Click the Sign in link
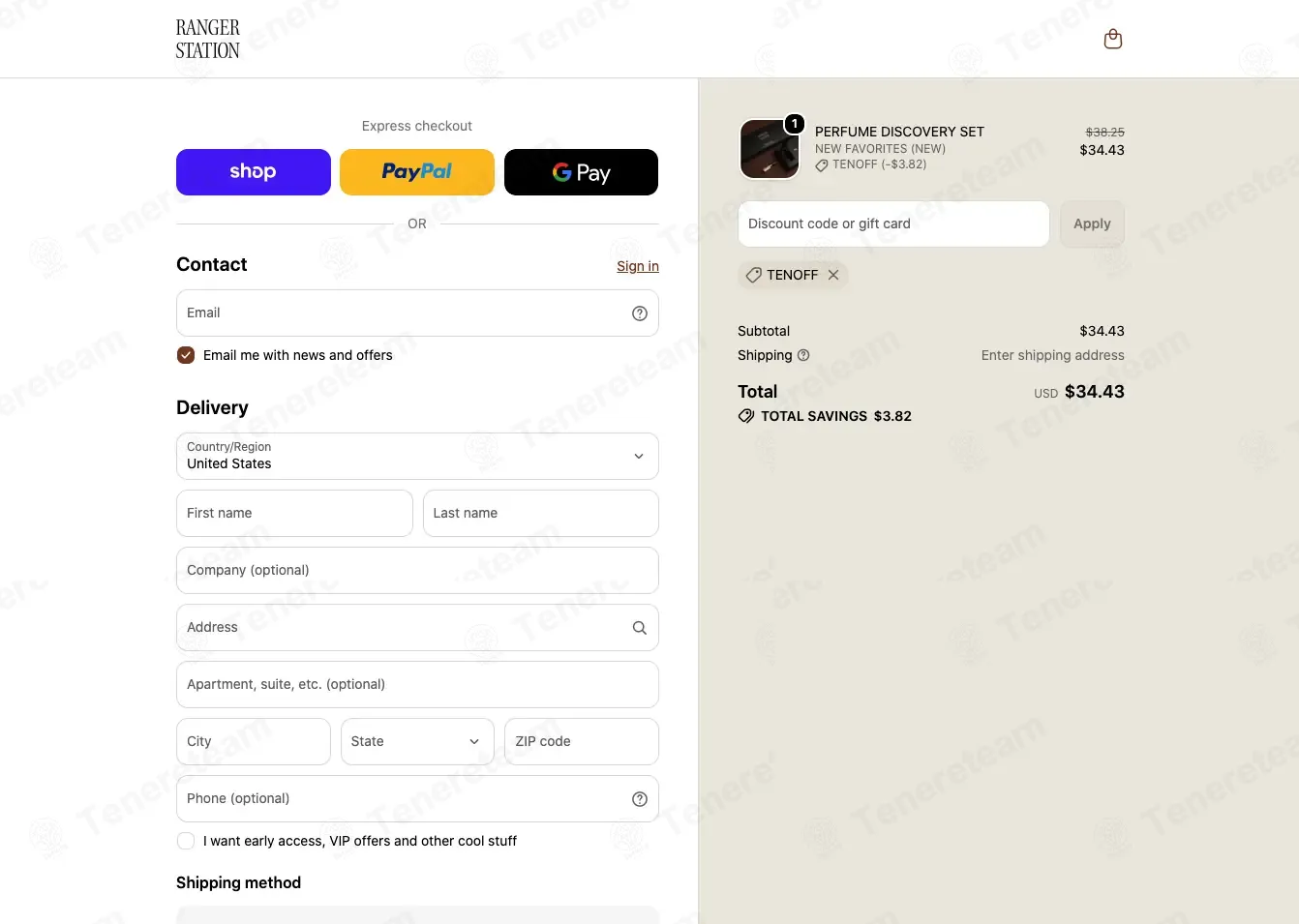 pos(638,266)
